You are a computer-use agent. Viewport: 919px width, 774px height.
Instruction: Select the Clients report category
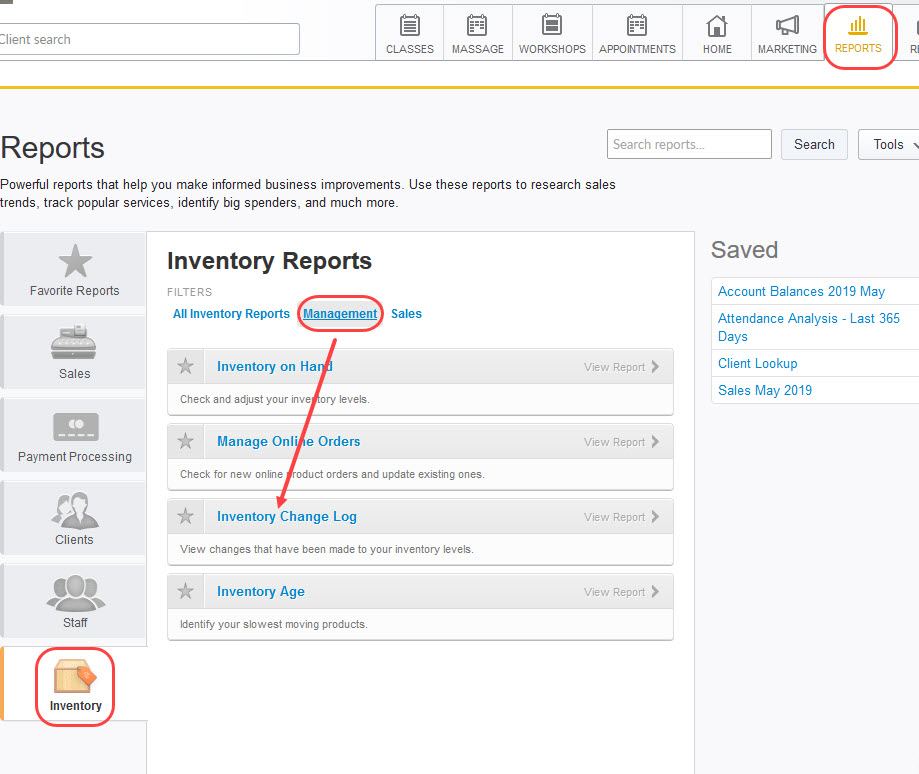click(74, 510)
